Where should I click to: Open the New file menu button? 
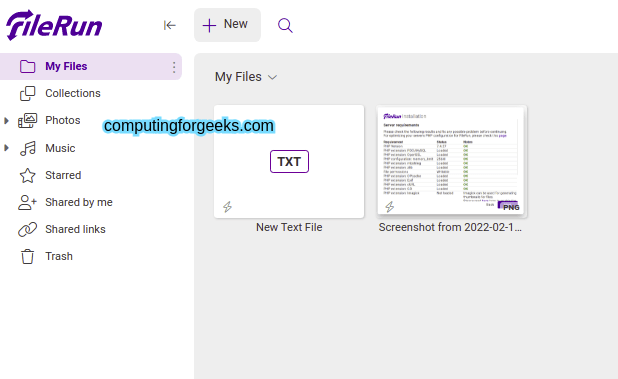227,25
